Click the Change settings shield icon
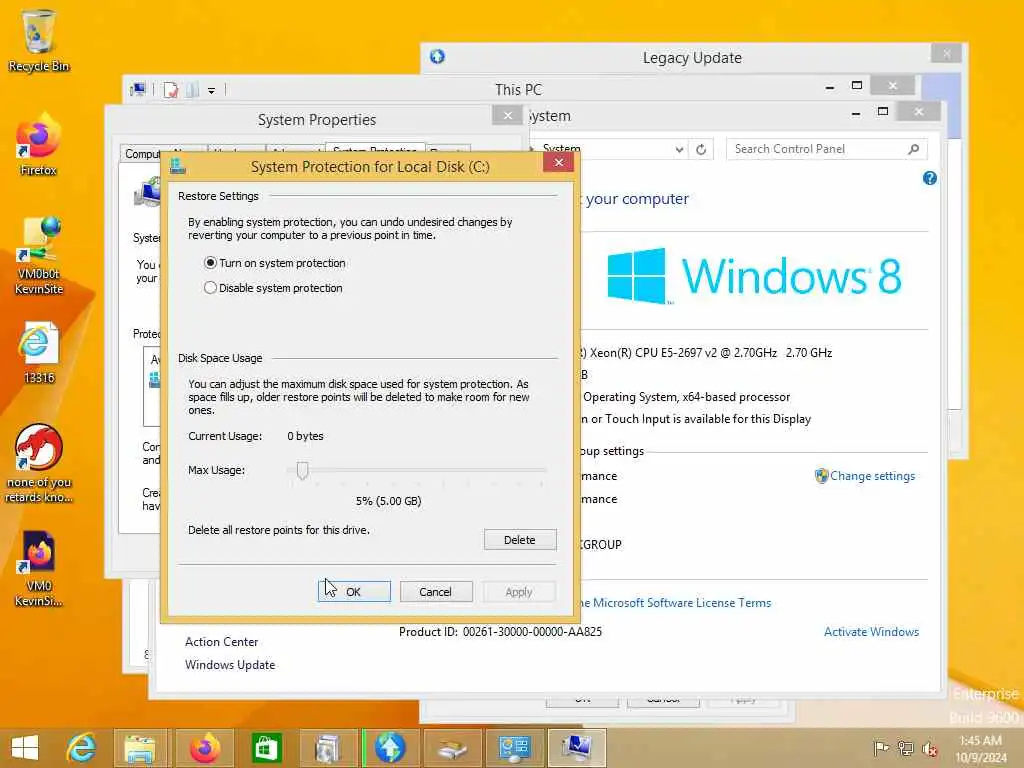Screen dimensions: 1024x768 pos(822,476)
